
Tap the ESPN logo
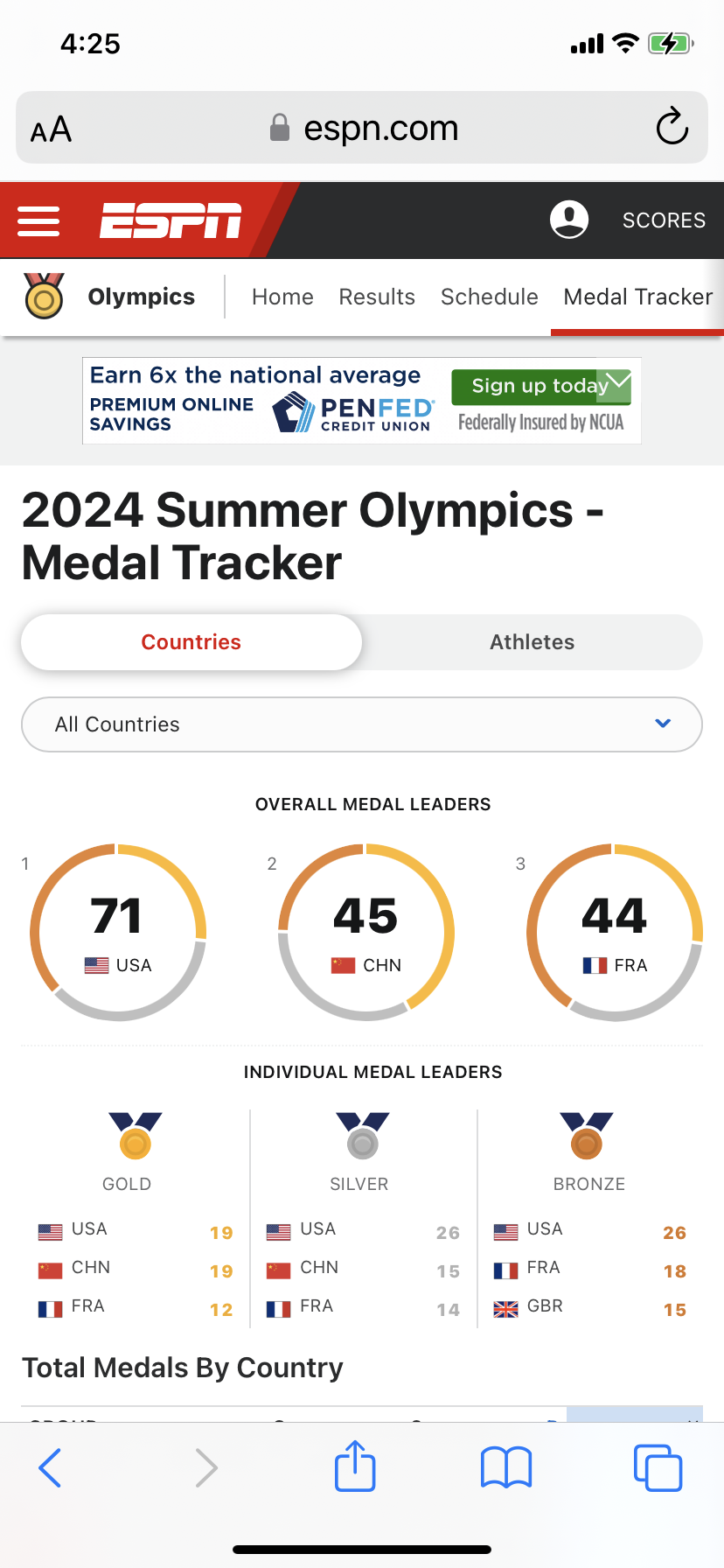tap(171, 220)
